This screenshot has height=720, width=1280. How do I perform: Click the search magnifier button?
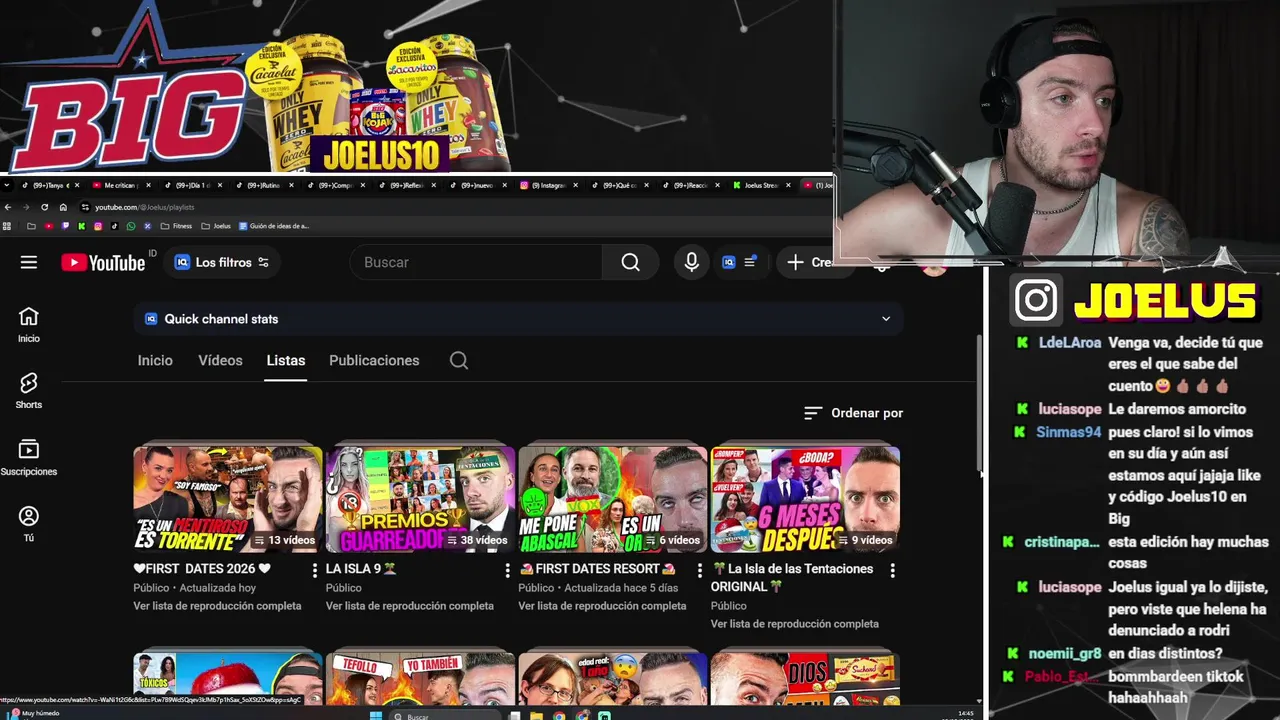(630, 262)
